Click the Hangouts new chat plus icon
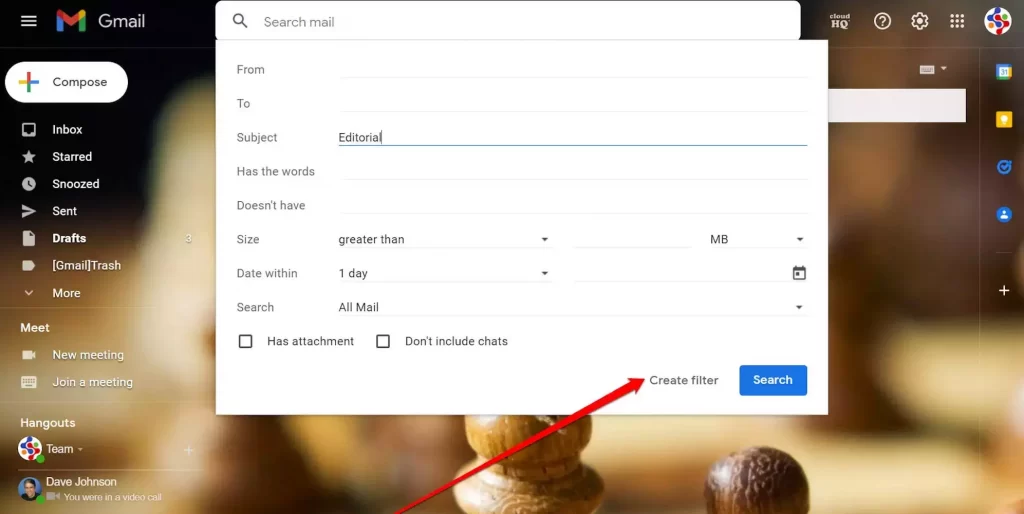This screenshot has width=1024, height=514. pyautogui.click(x=188, y=450)
